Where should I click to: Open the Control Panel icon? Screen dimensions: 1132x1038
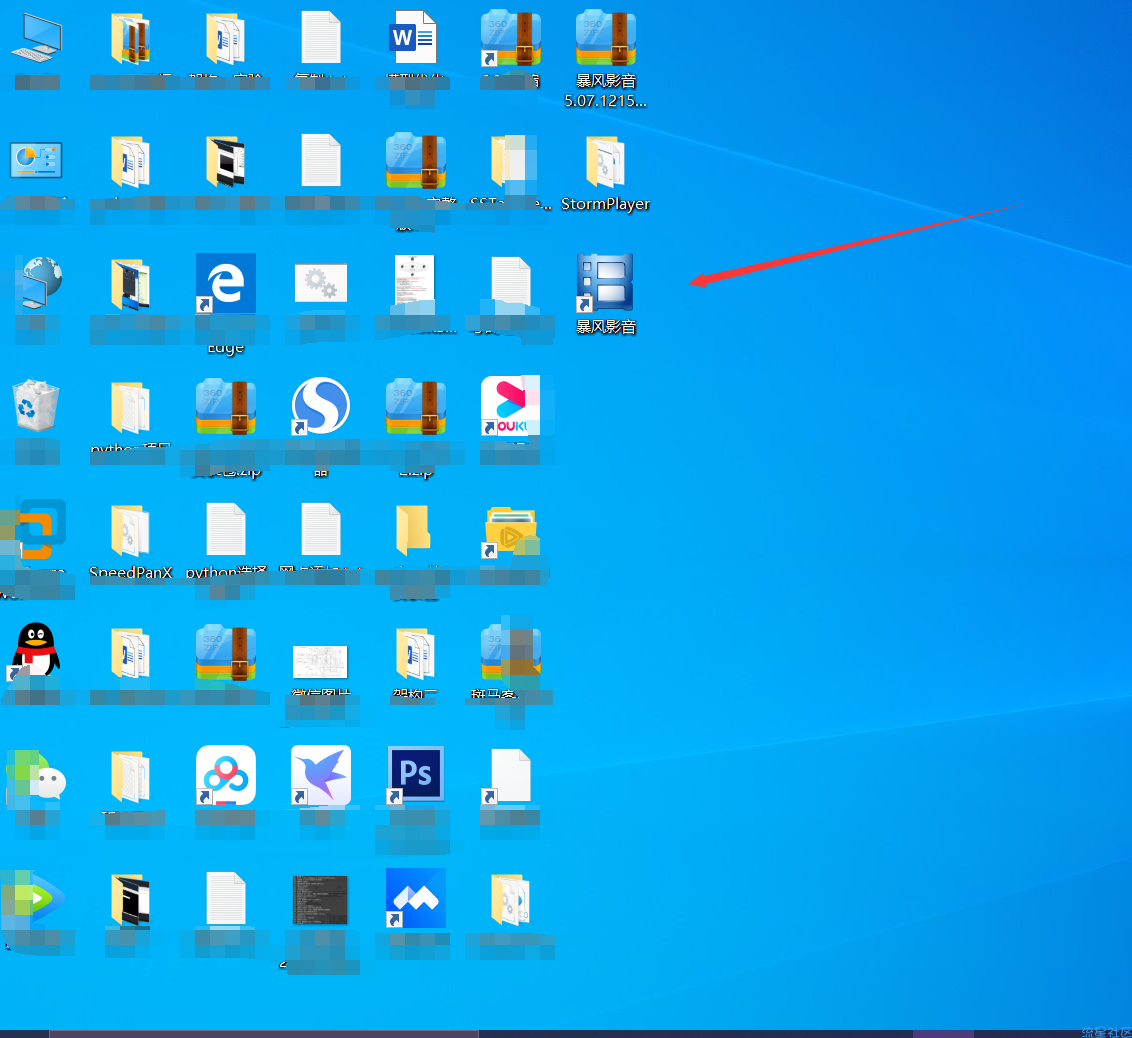pos(36,160)
